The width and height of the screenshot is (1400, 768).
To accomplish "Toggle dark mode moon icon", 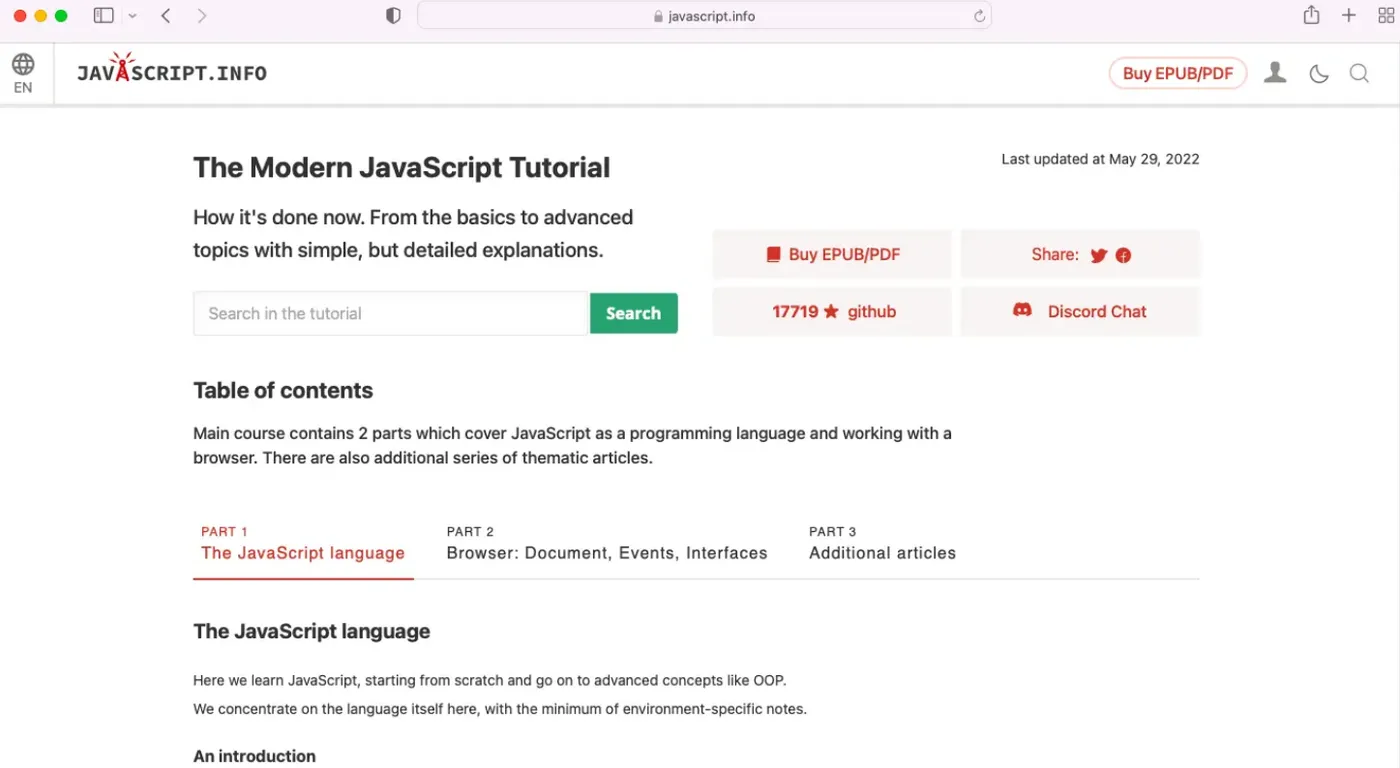I will [1319, 73].
